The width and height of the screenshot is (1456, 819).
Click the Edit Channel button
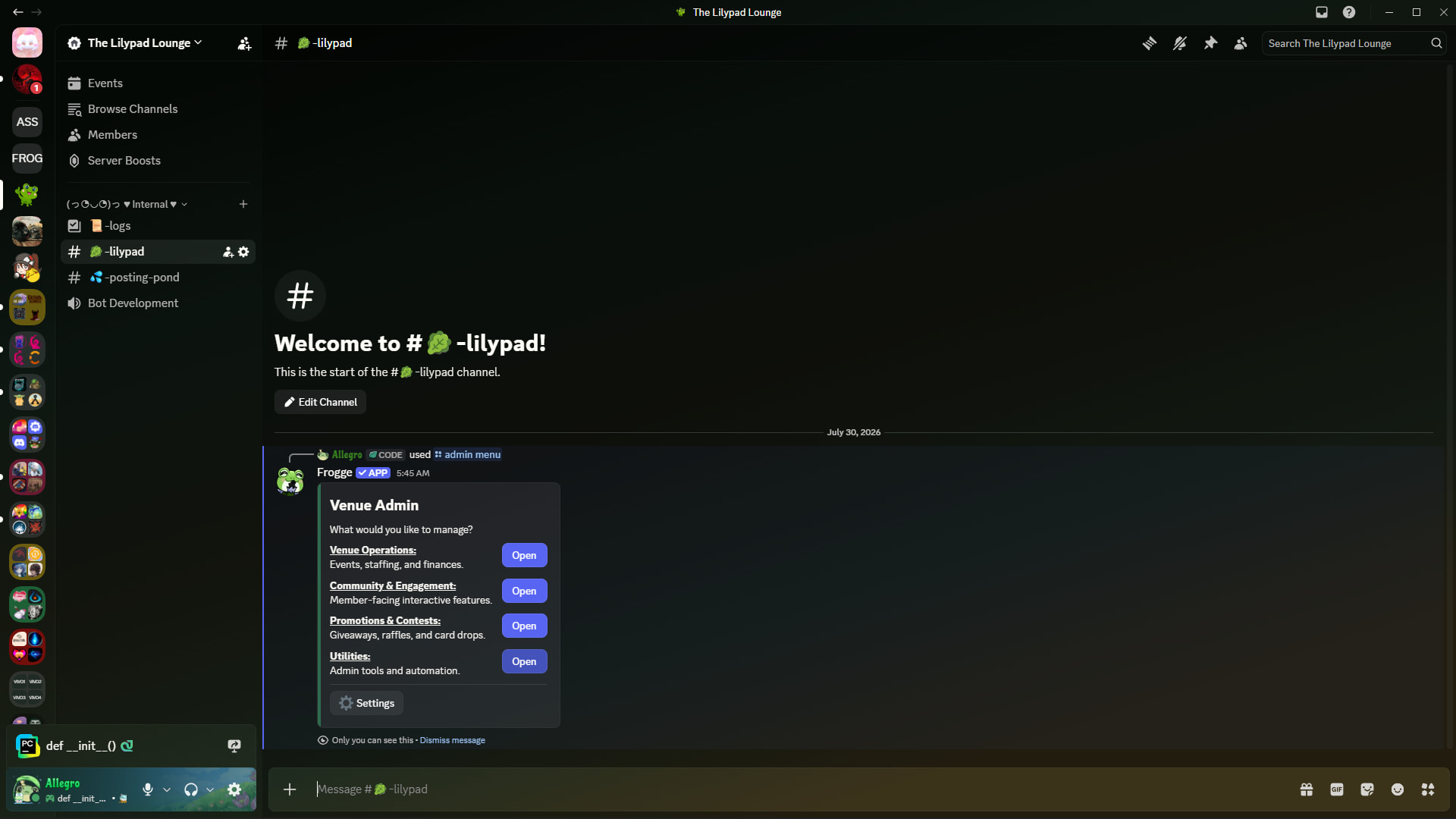pyautogui.click(x=320, y=402)
